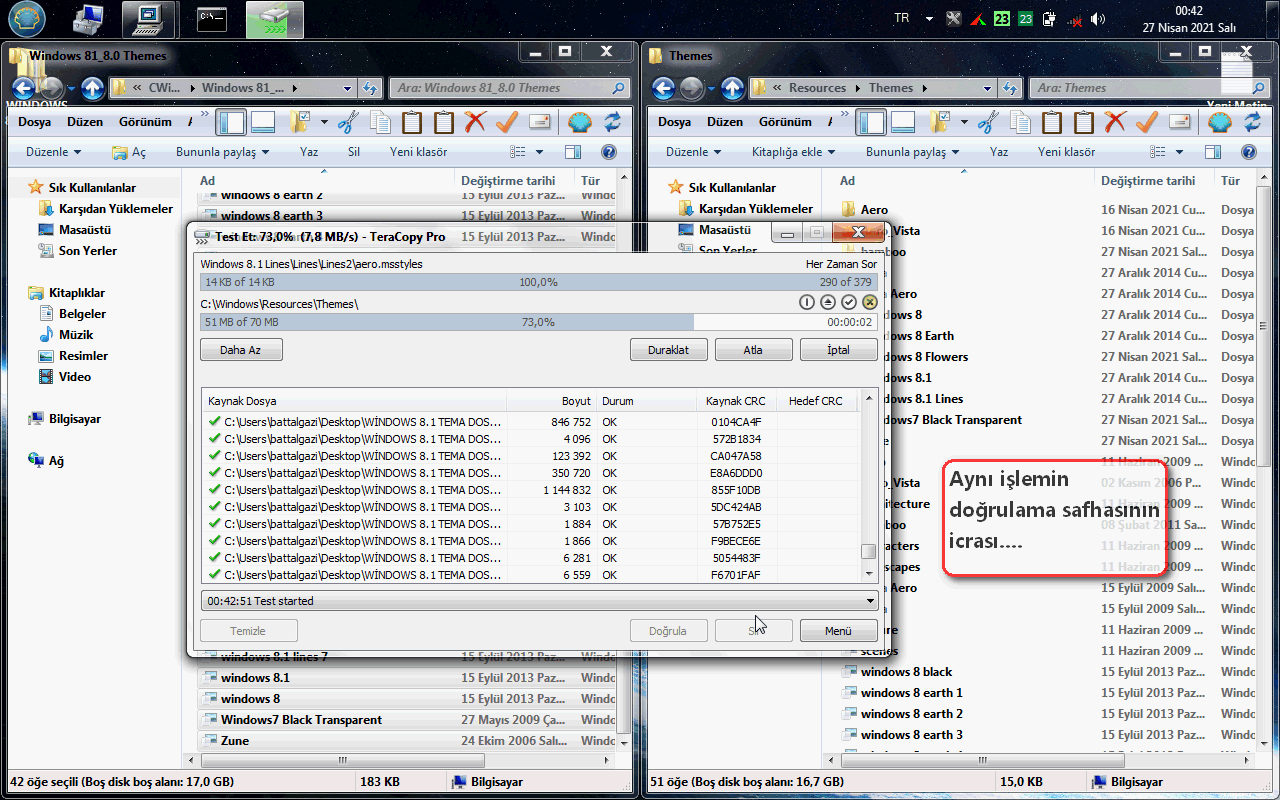Toggle TeraCopy's verify checkmark round icon
Viewport: 1280px width, 800px height.
(849, 302)
